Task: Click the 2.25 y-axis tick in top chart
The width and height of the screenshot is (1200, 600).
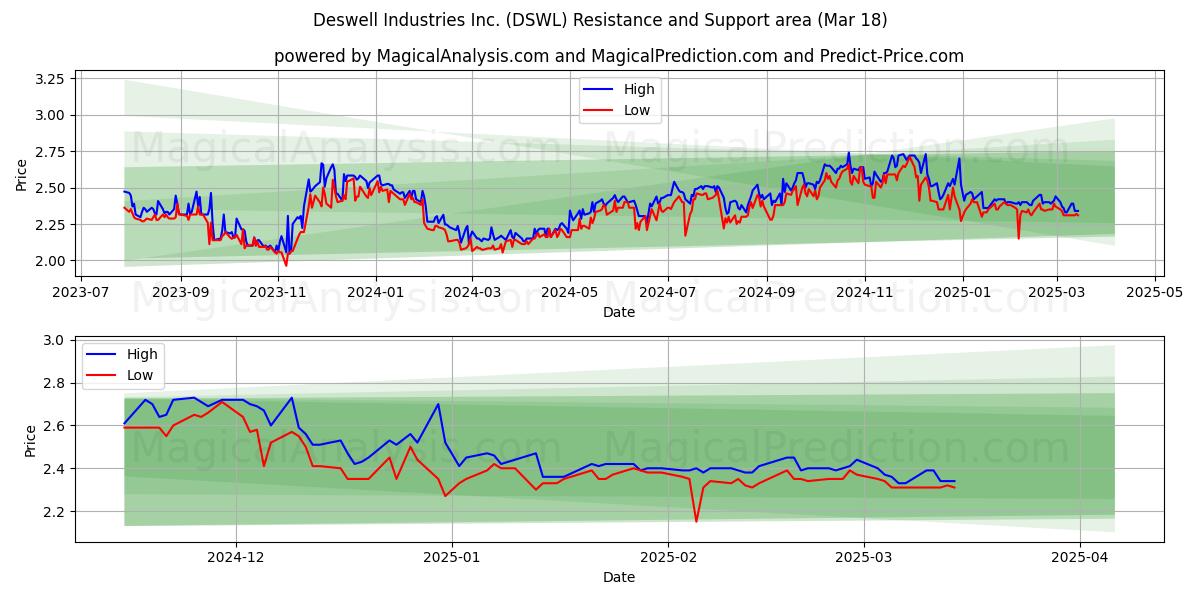Action: [50, 225]
